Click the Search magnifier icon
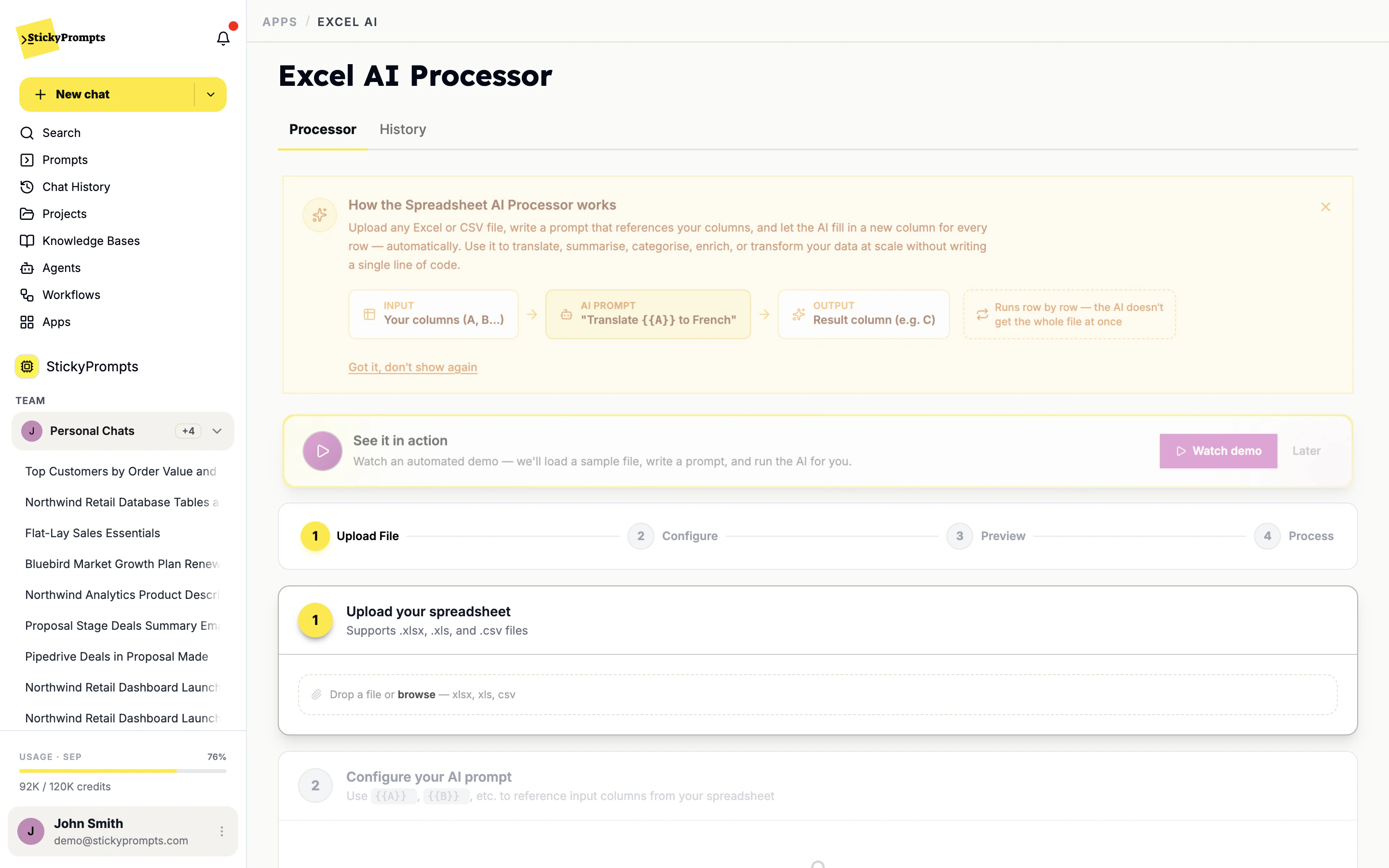Image resolution: width=1389 pixels, height=868 pixels. (x=27, y=133)
